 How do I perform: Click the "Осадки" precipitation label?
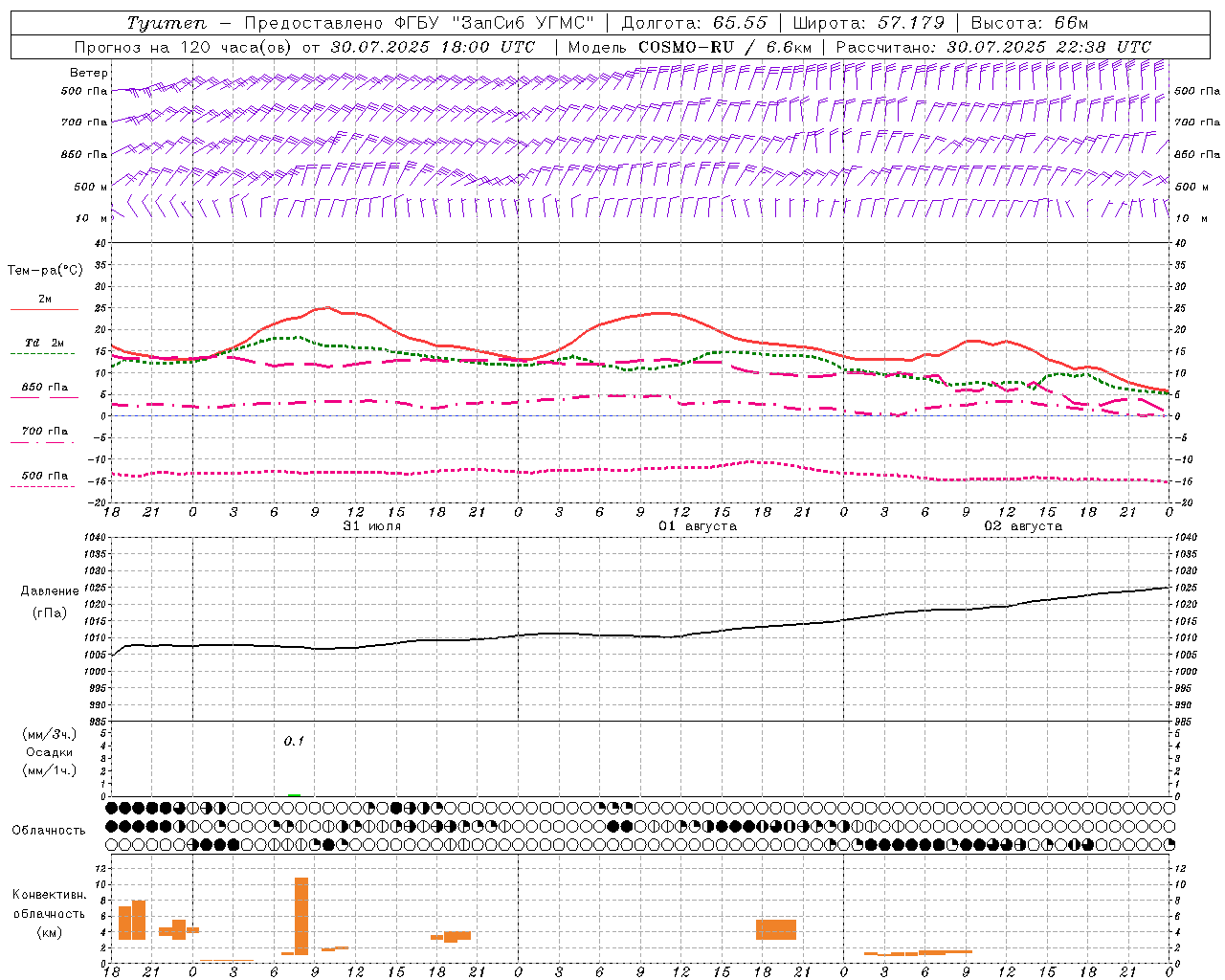click(x=50, y=752)
